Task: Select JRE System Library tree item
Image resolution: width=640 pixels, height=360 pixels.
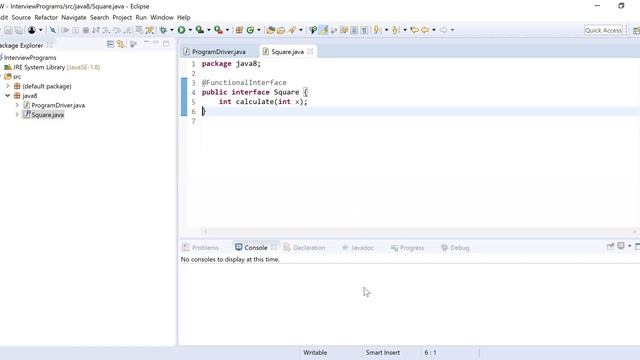Action: [52, 67]
